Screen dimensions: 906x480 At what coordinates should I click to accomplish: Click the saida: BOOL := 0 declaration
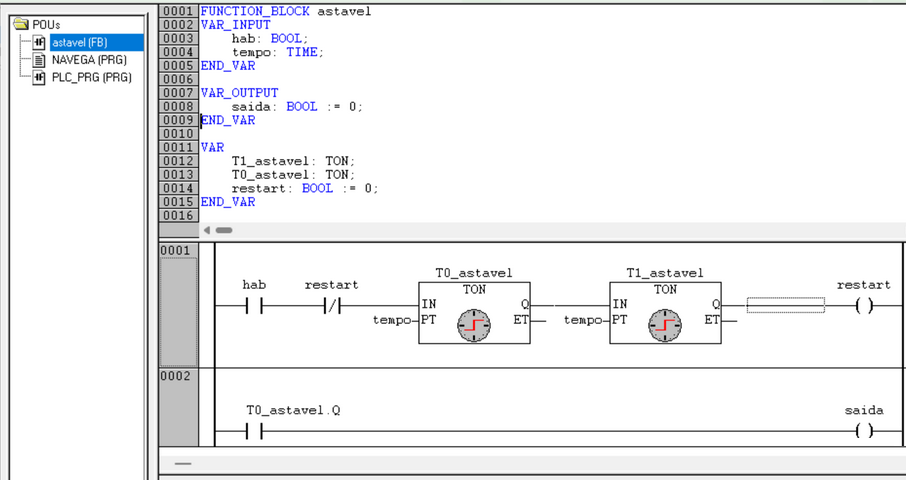297,107
